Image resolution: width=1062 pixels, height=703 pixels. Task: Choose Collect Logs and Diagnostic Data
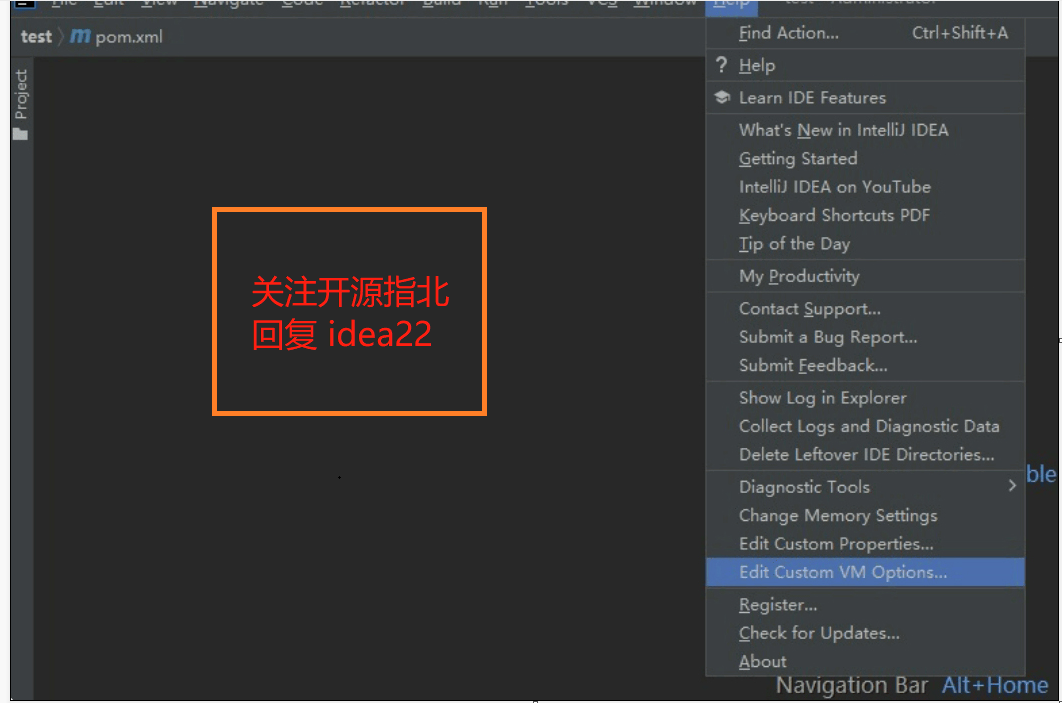[x=865, y=427]
